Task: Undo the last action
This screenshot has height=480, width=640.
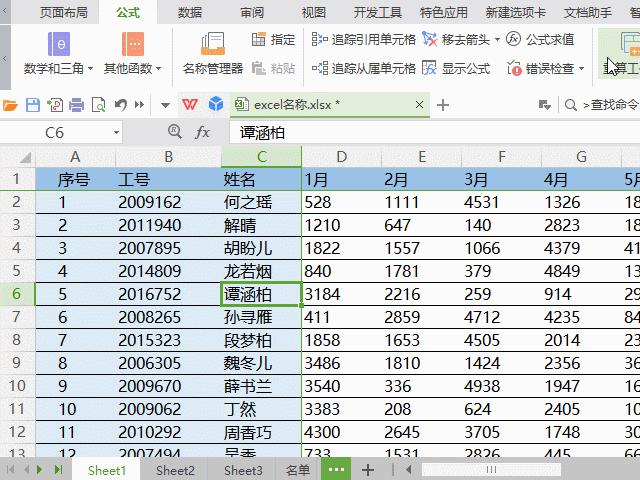Action: 120,105
